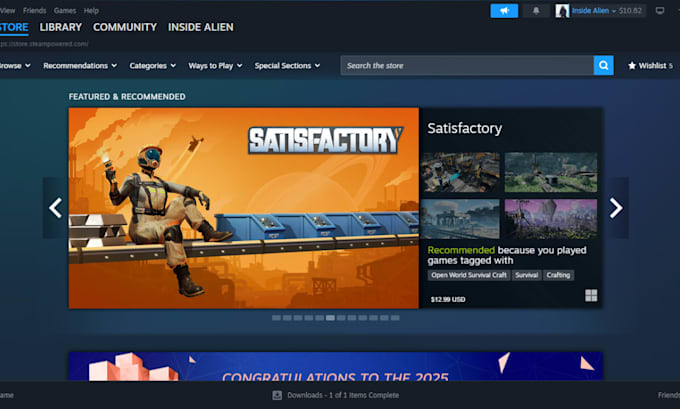
Task: Switch to the COMMUNITY tab
Action: (125, 27)
